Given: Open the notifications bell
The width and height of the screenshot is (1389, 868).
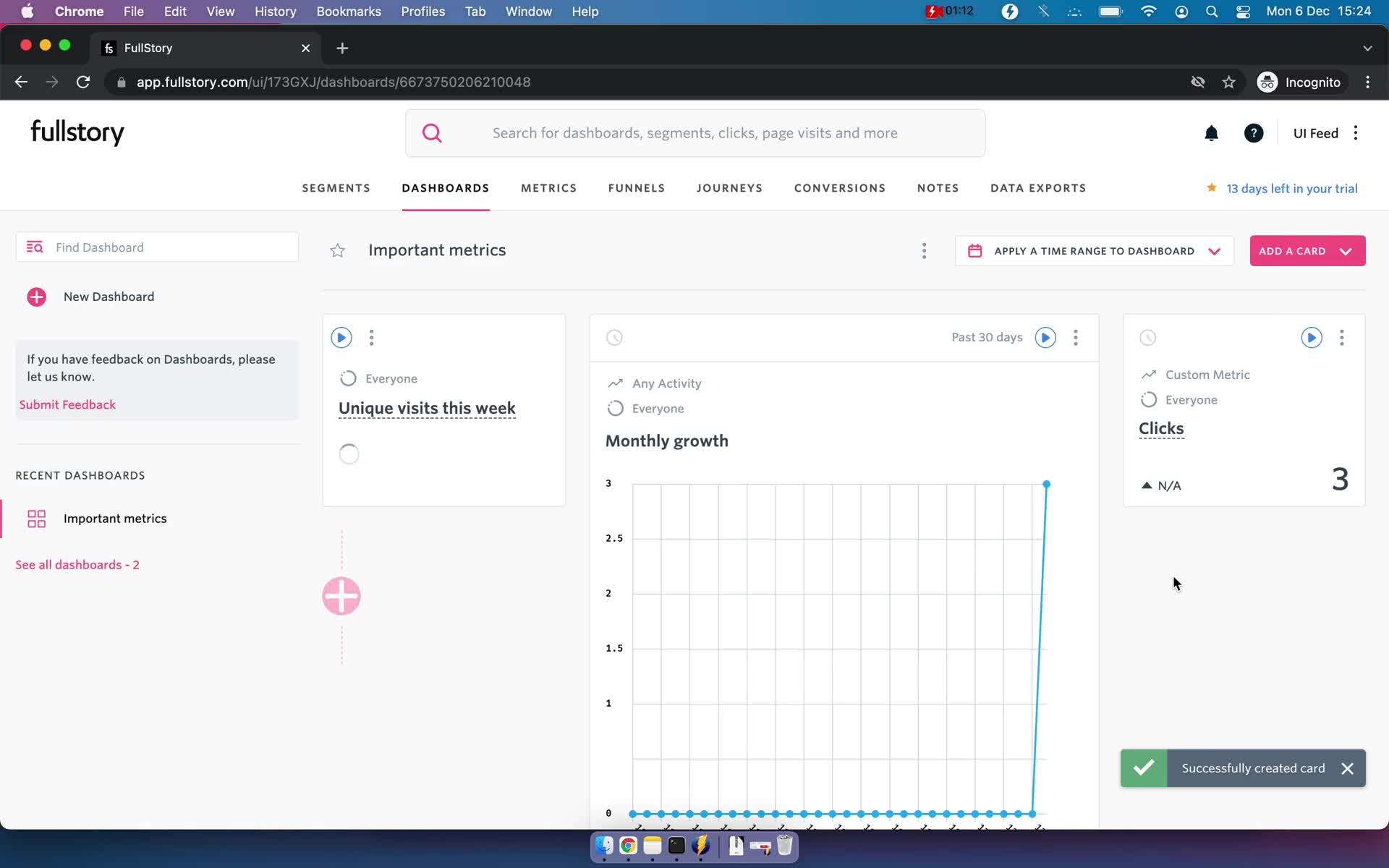Looking at the screenshot, I should click(x=1211, y=133).
